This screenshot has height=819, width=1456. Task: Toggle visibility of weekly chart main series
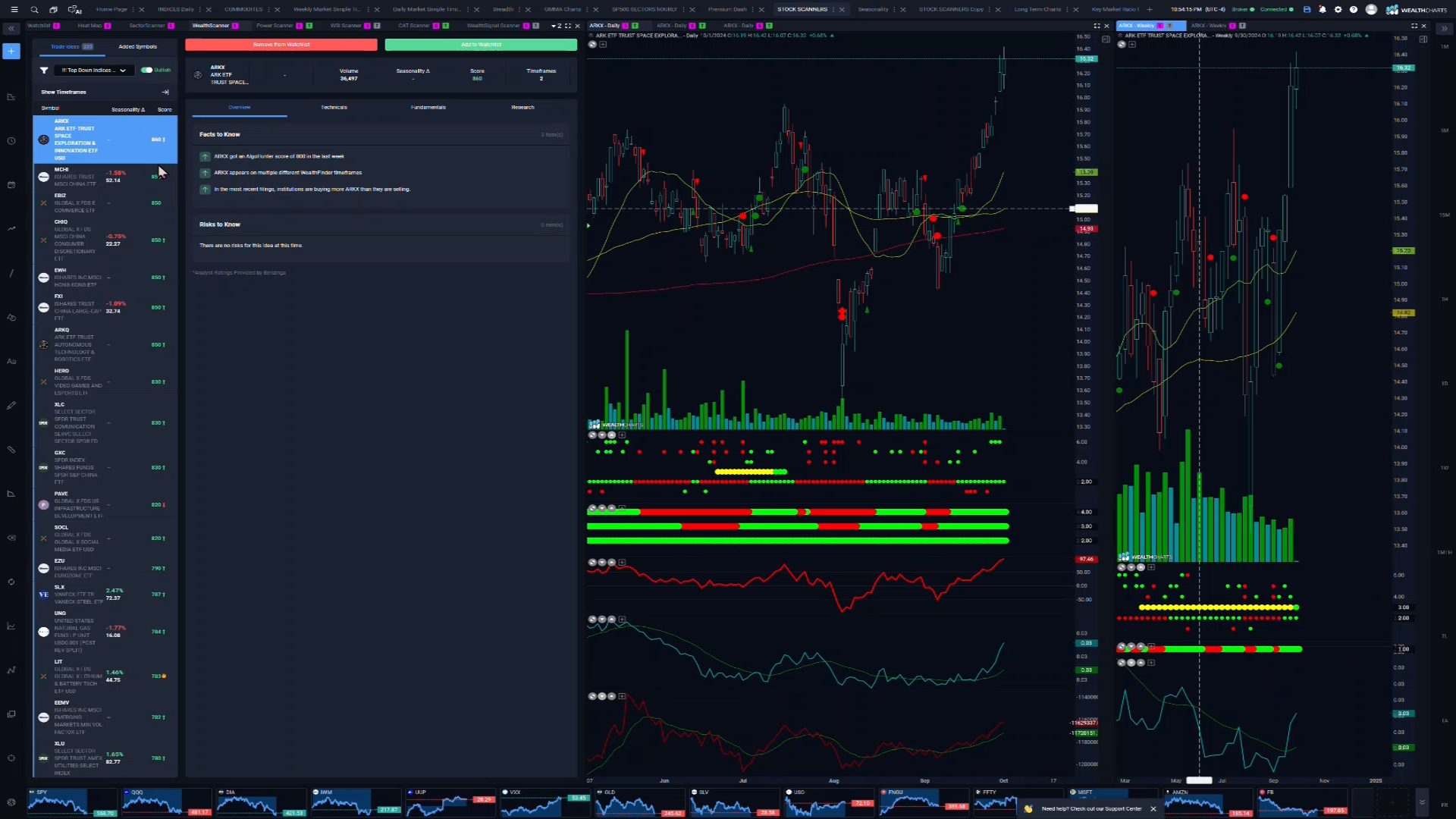pos(1122,45)
